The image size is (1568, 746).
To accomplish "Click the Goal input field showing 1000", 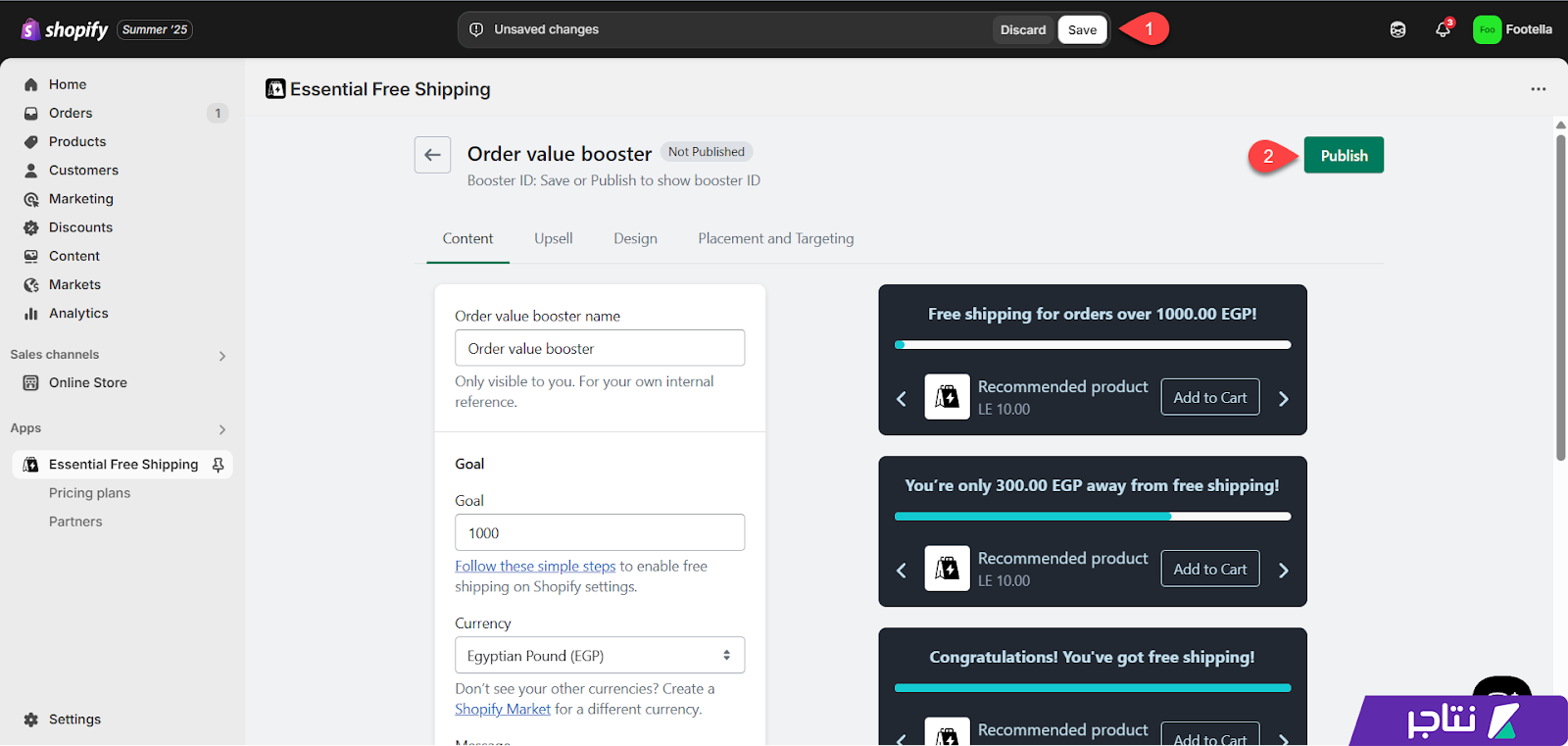I will (600, 532).
